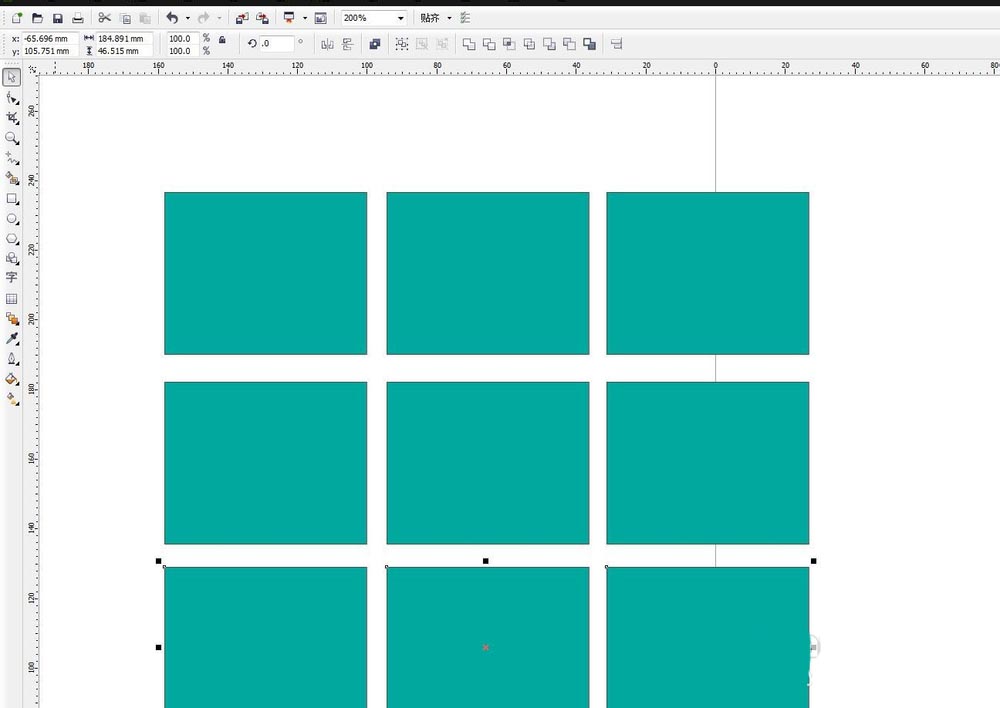
Task: Open the application launcher icon
Action: [290, 18]
